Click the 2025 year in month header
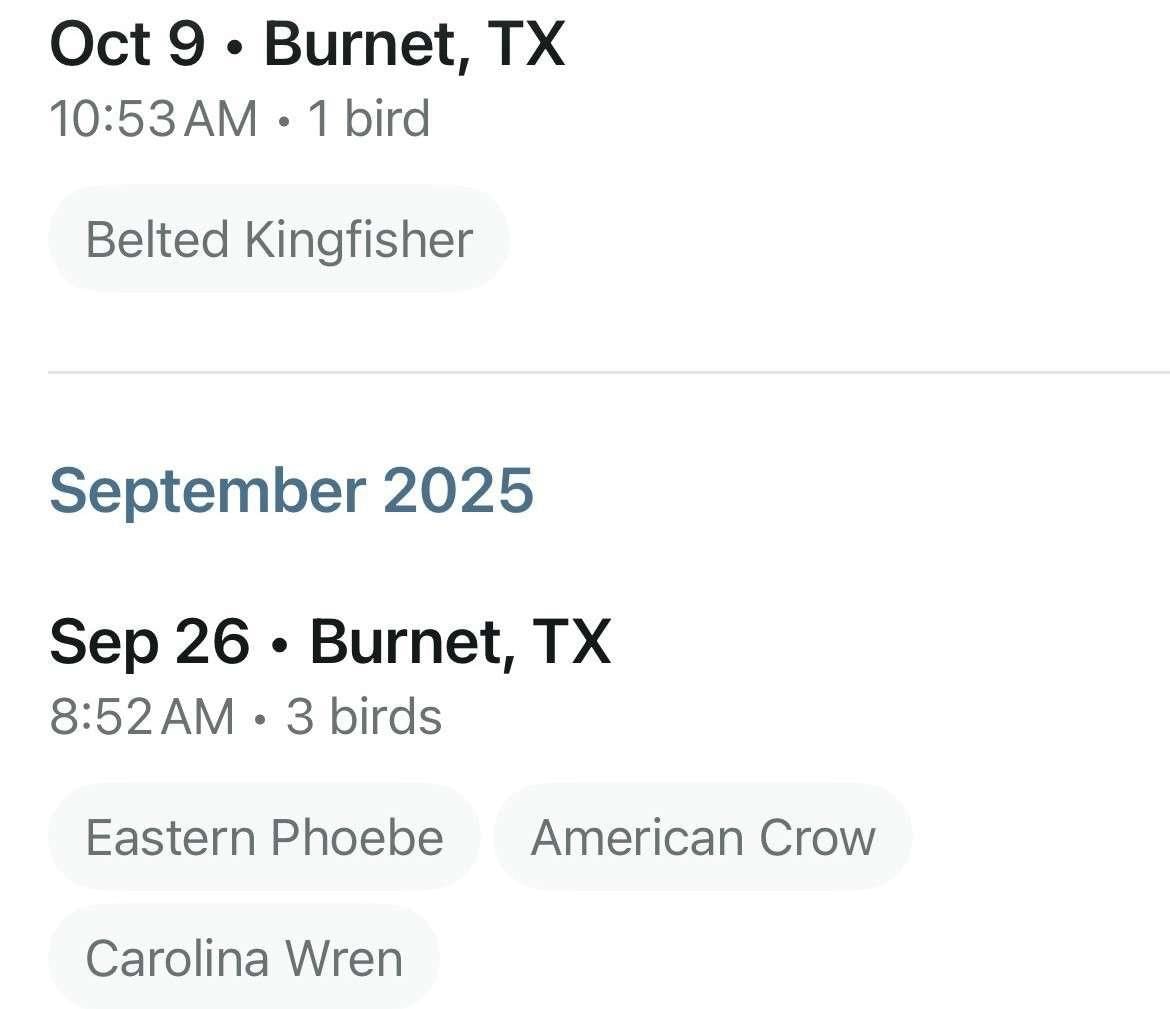This screenshot has height=1009, width=1170. coord(458,490)
